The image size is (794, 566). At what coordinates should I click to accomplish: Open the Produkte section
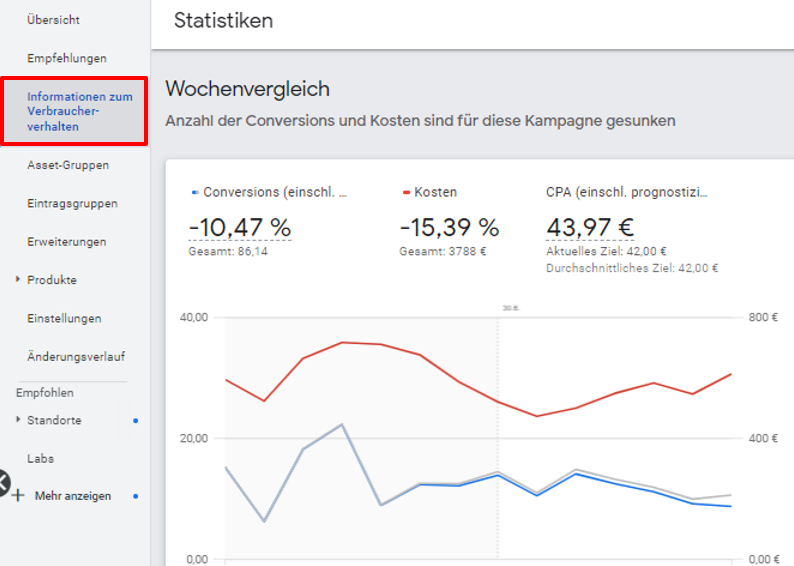[x=52, y=280]
